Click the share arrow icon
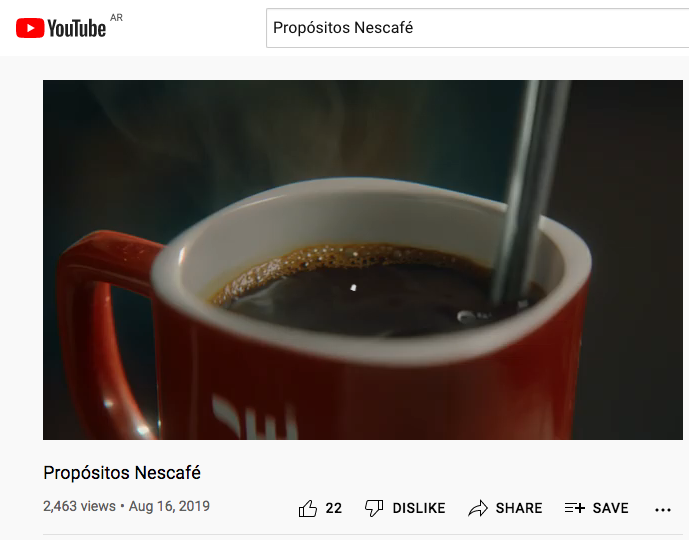This screenshot has height=540, width=689. [478, 508]
